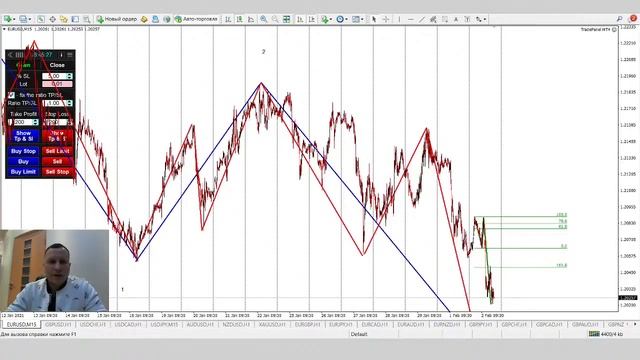
Task: Zoom in the chart with magnifier plus
Action: [264, 19]
